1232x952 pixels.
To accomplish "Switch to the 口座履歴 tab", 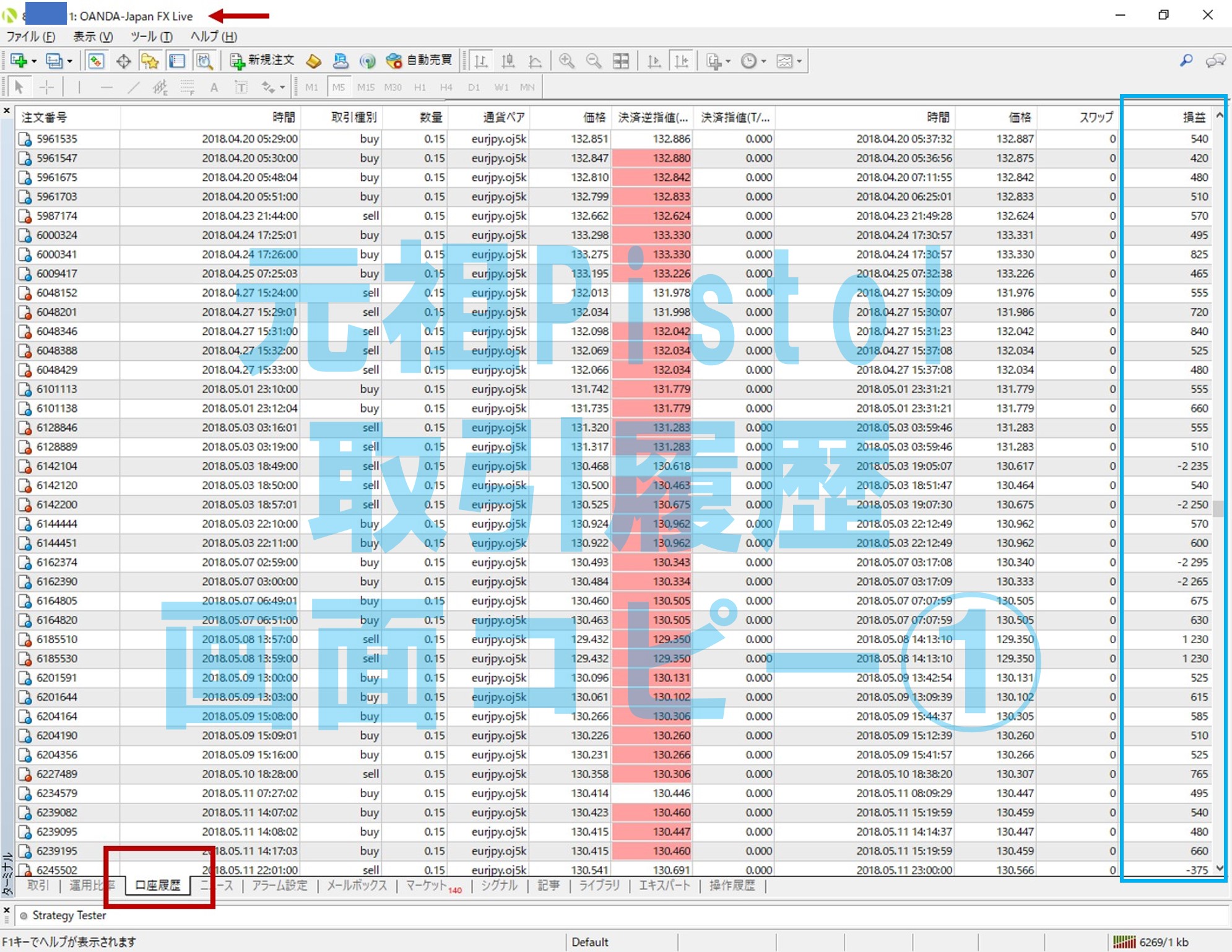I will tap(157, 885).
